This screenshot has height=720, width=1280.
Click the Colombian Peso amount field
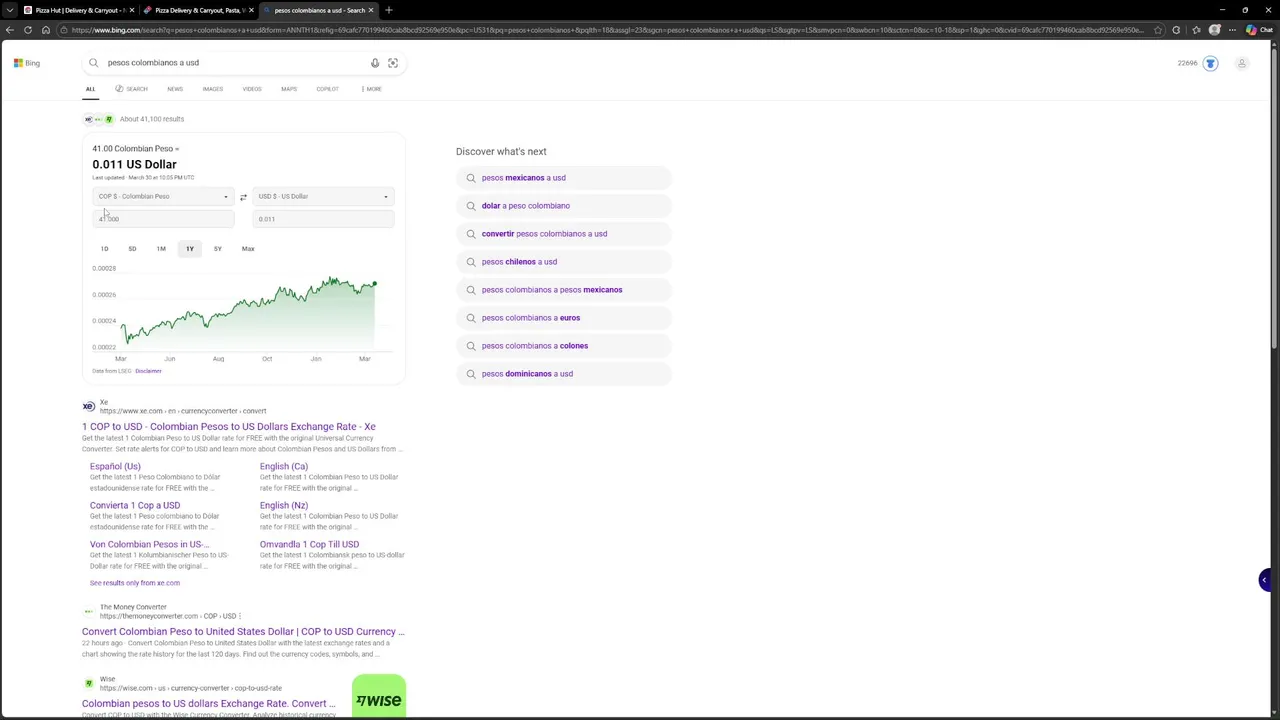[163, 219]
